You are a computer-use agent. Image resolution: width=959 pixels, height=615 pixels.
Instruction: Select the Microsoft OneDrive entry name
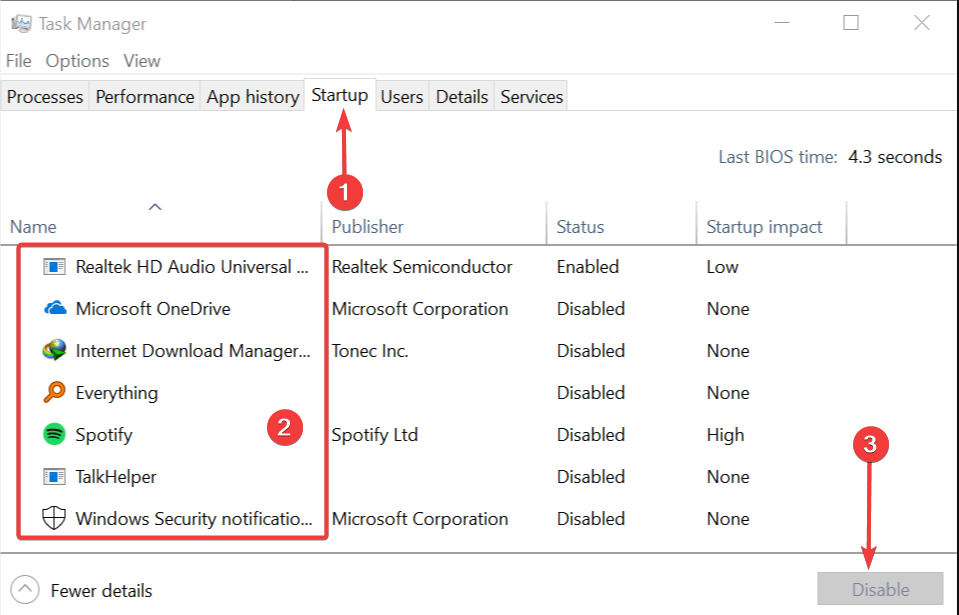tap(153, 309)
